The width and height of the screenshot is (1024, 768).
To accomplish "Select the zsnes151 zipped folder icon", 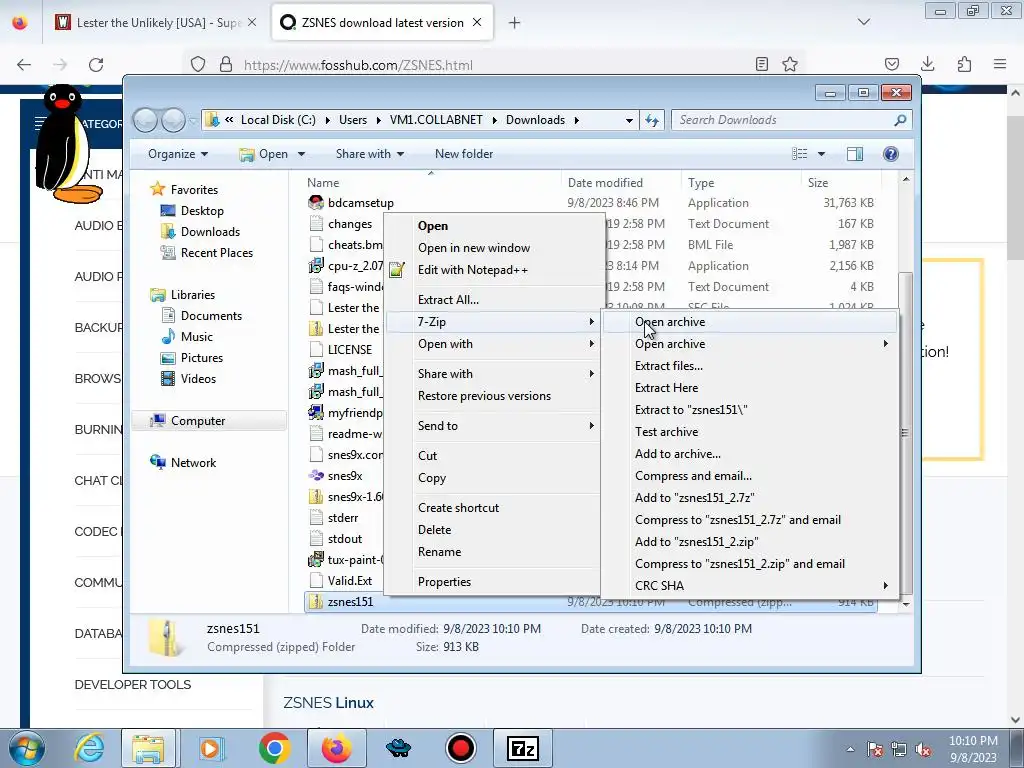I will tap(316, 601).
